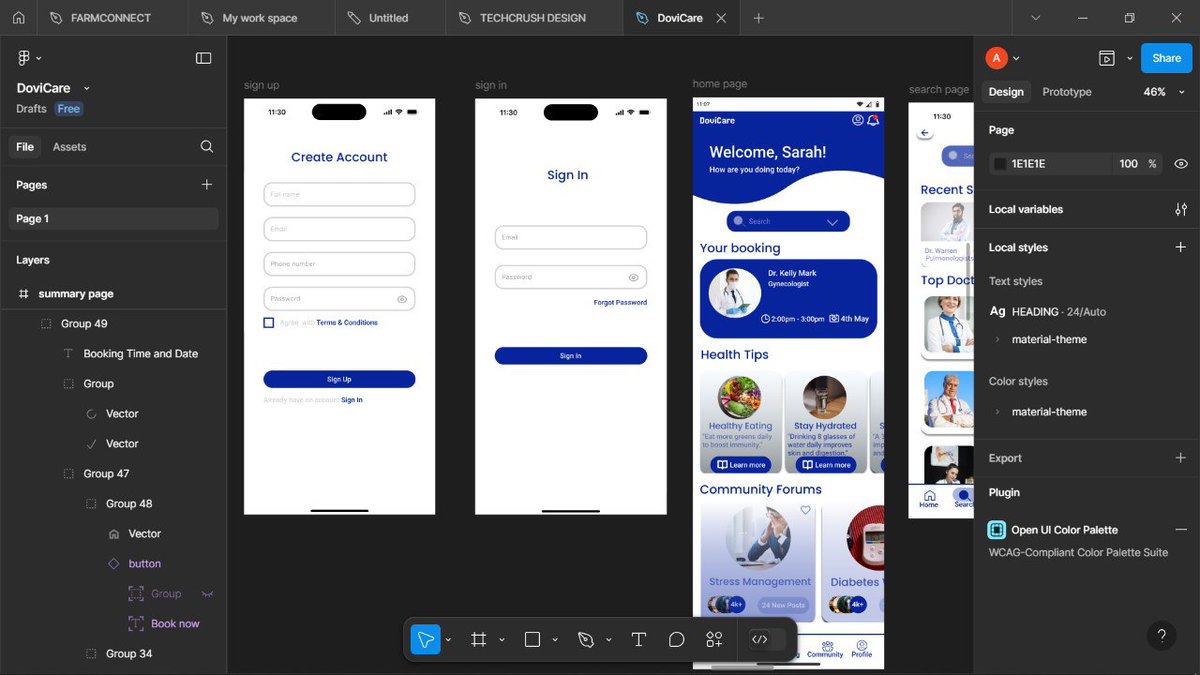Open the Figma main menu logo

[23, 58]
